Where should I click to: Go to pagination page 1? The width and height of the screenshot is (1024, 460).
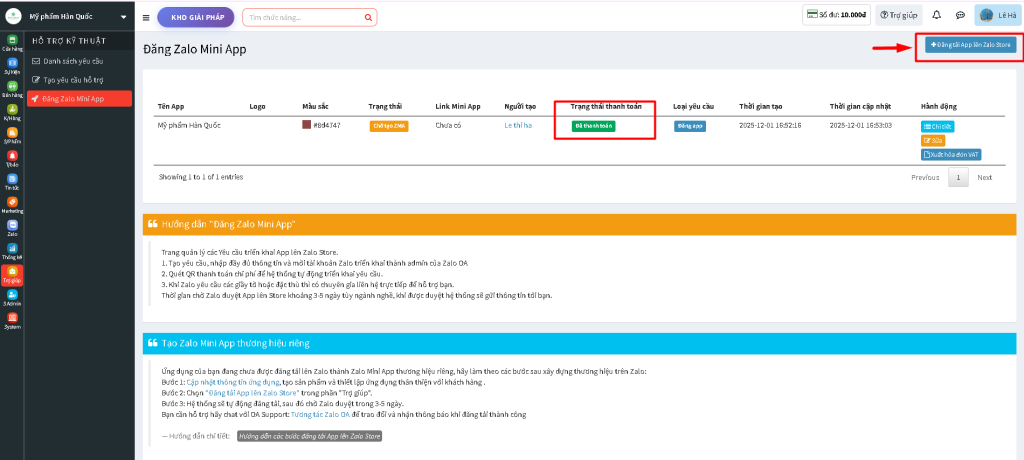click(x=958, y=178)
